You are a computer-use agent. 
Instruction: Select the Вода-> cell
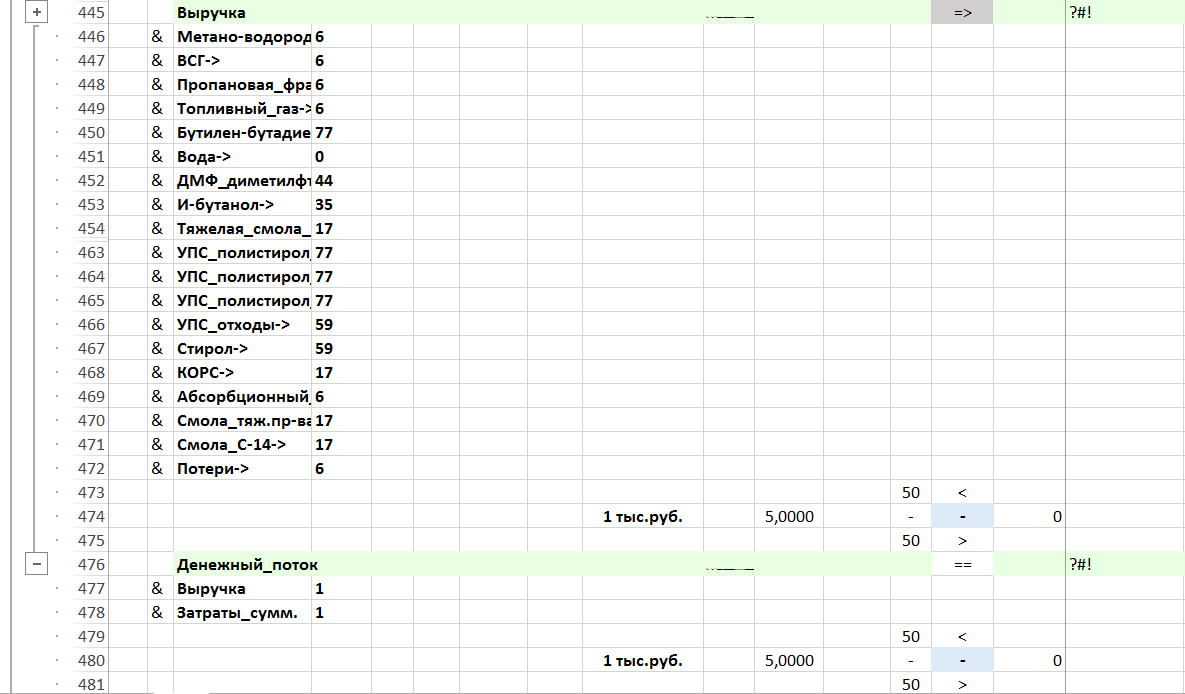point(242,157)
